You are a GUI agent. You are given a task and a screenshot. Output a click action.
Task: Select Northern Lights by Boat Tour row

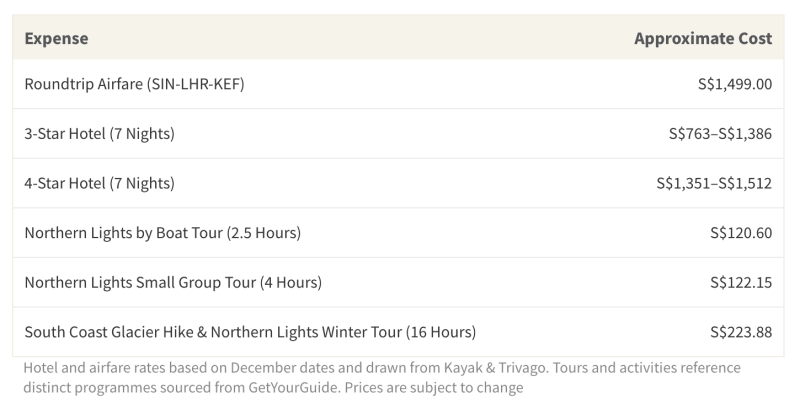[398, 233]
